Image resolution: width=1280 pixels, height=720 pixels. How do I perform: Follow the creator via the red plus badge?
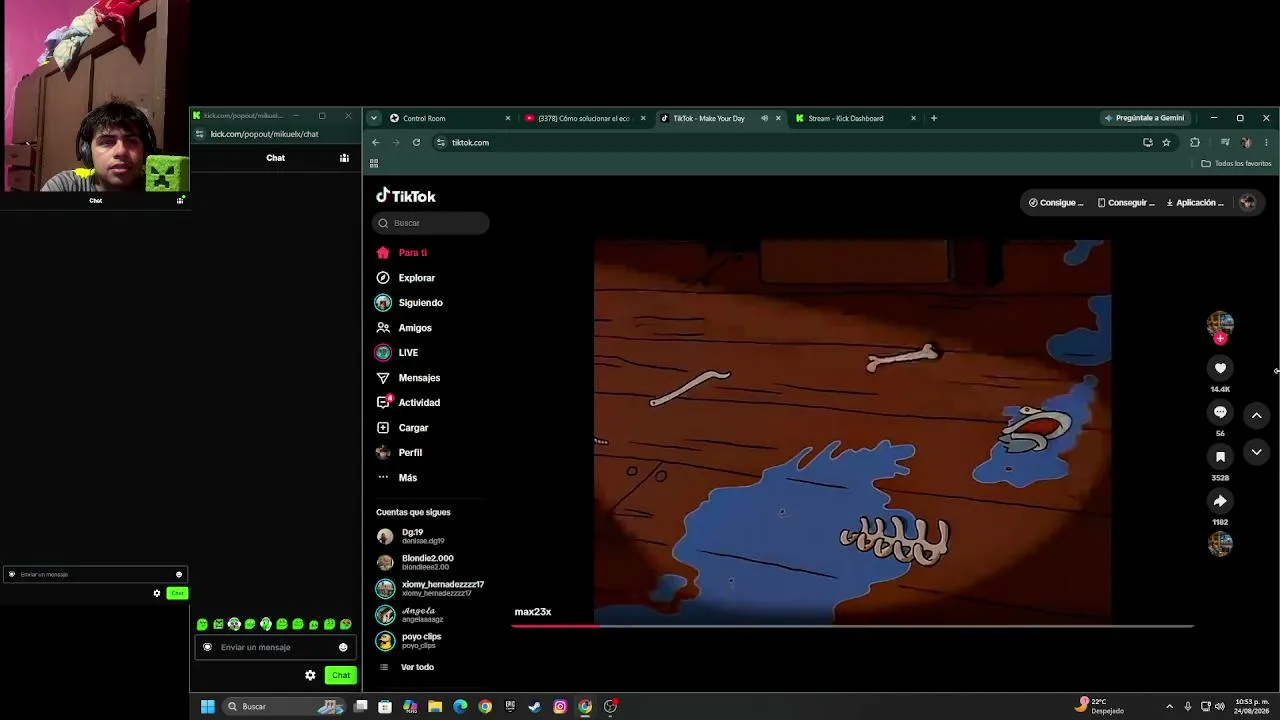click(1220, 339)
